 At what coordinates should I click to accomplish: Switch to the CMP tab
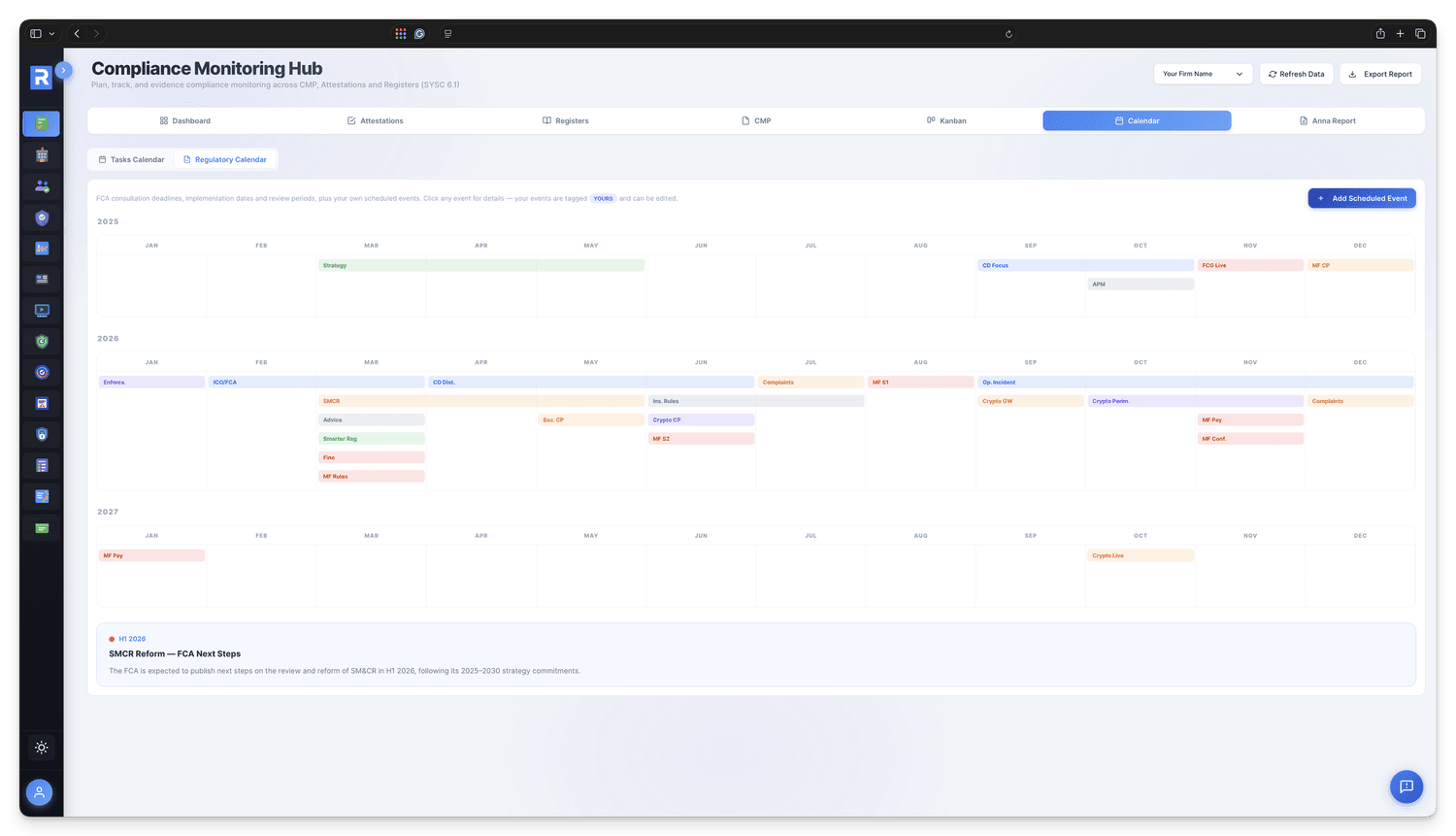[756, 120]
